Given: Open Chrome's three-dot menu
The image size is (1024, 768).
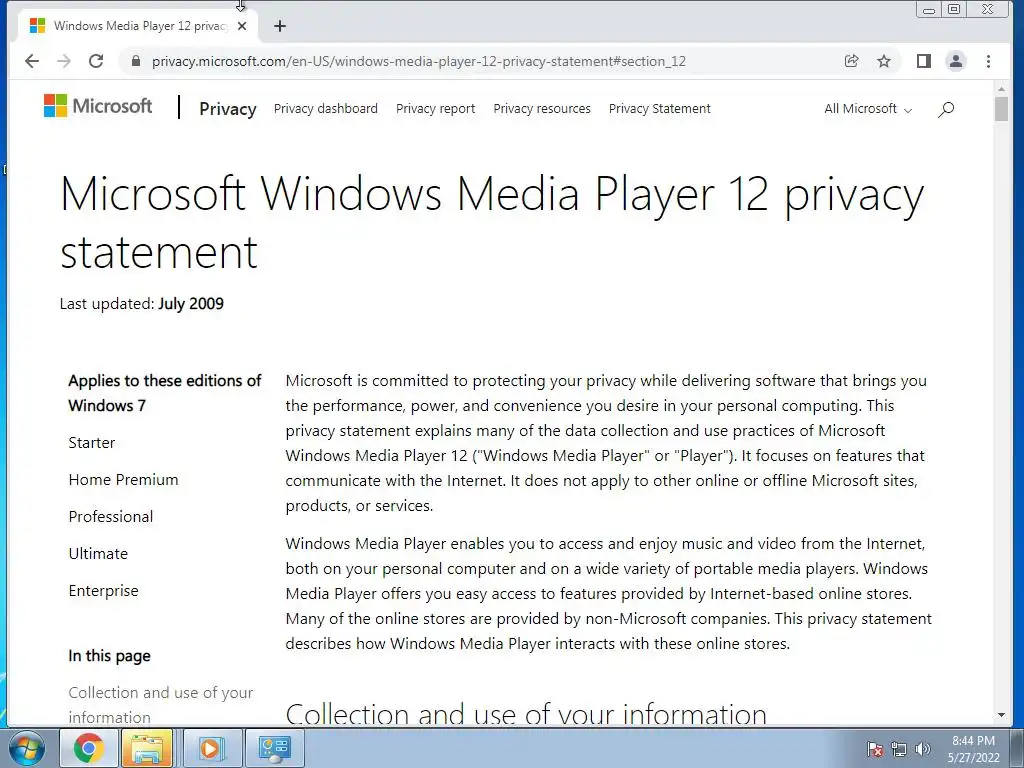Looking at the screenshot, I should [x=988, y=61].
